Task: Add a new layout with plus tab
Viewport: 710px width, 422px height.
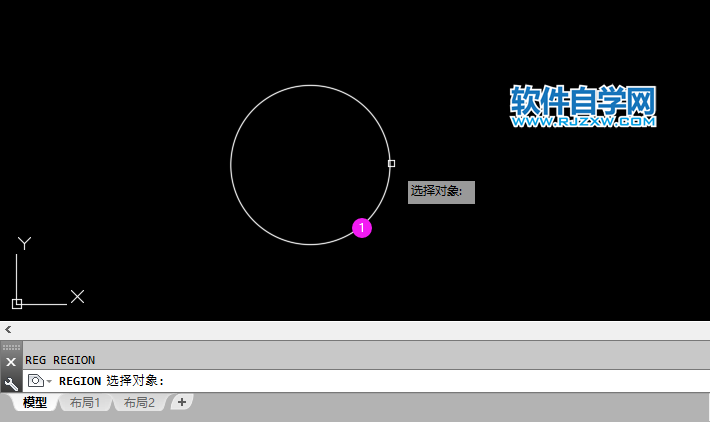Action: coord(182,402)
